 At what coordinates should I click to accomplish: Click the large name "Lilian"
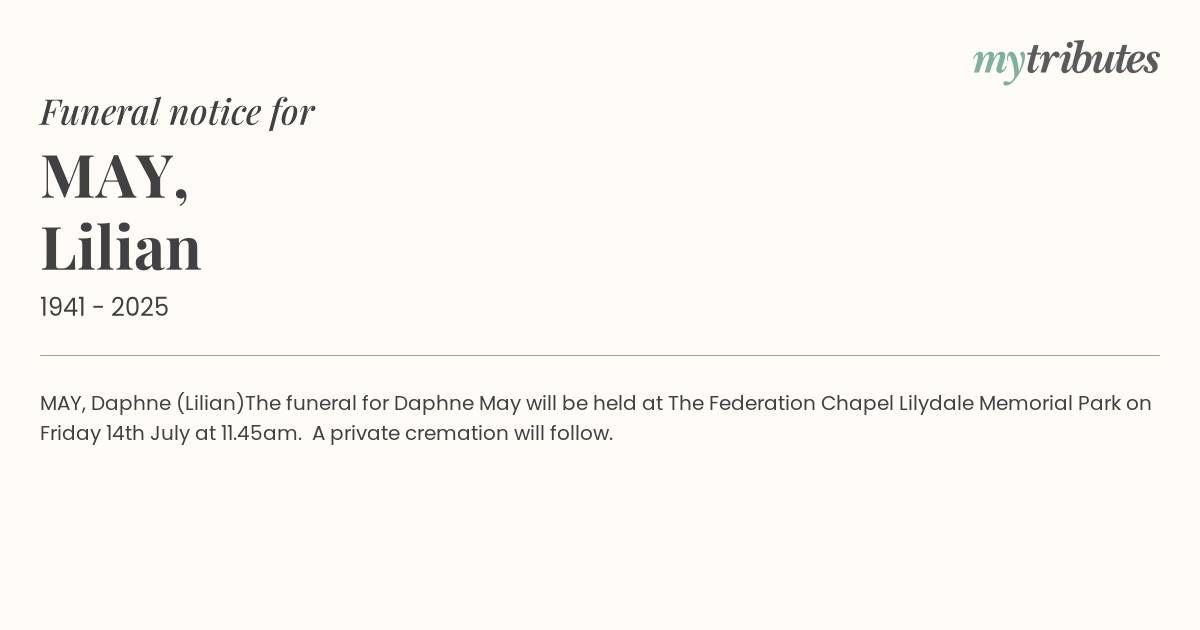coord(121,248)
